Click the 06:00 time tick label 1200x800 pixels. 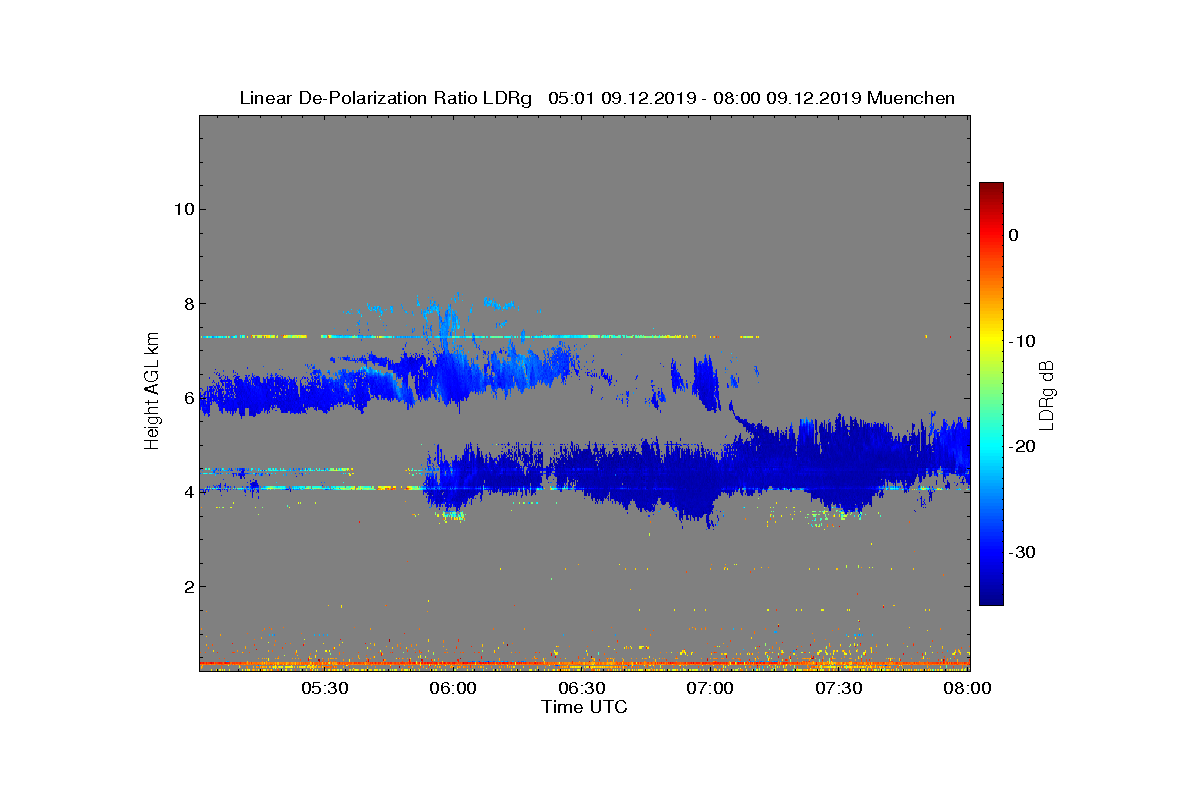[x=454, y=688]
